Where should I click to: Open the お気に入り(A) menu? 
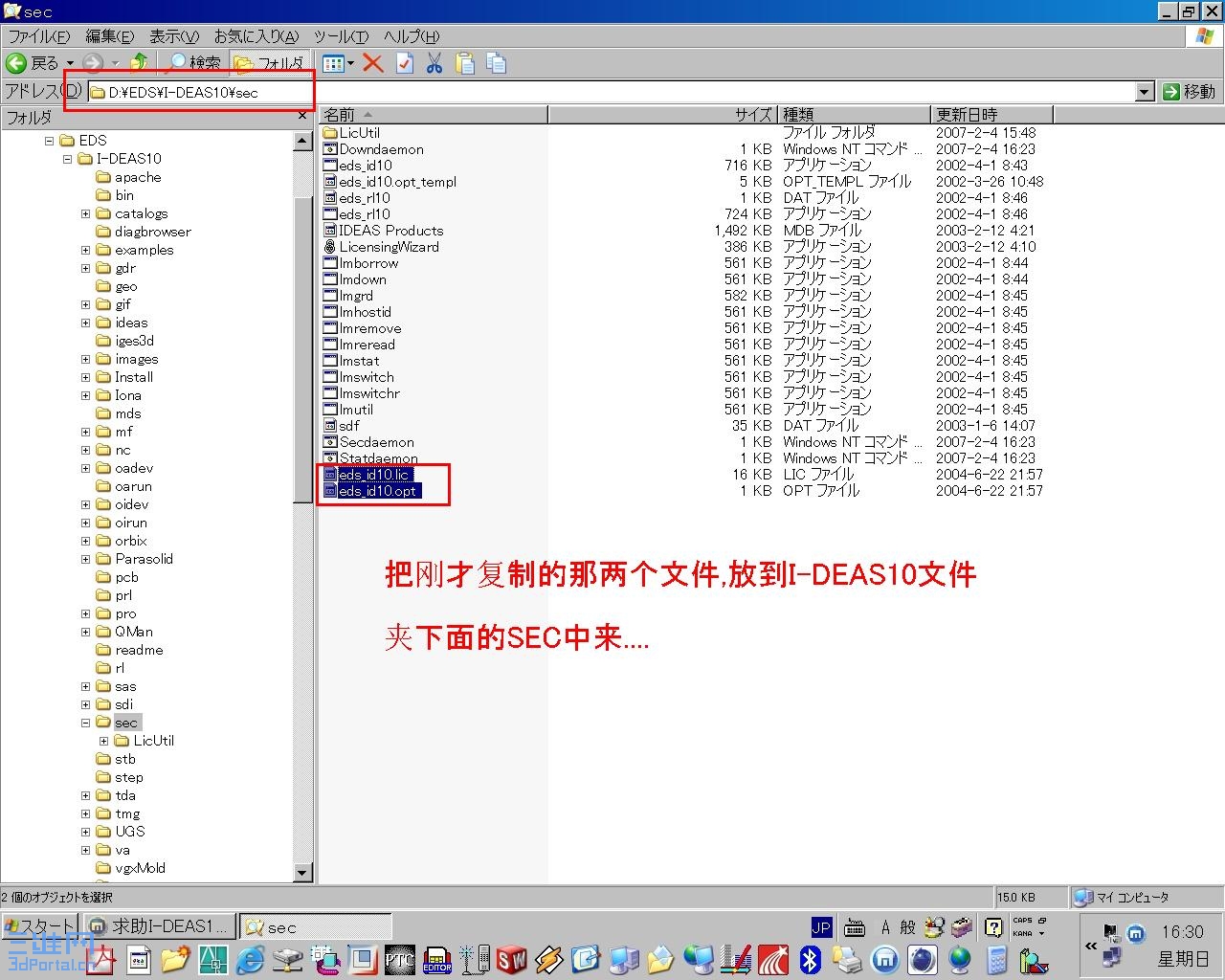click(256, 36)
